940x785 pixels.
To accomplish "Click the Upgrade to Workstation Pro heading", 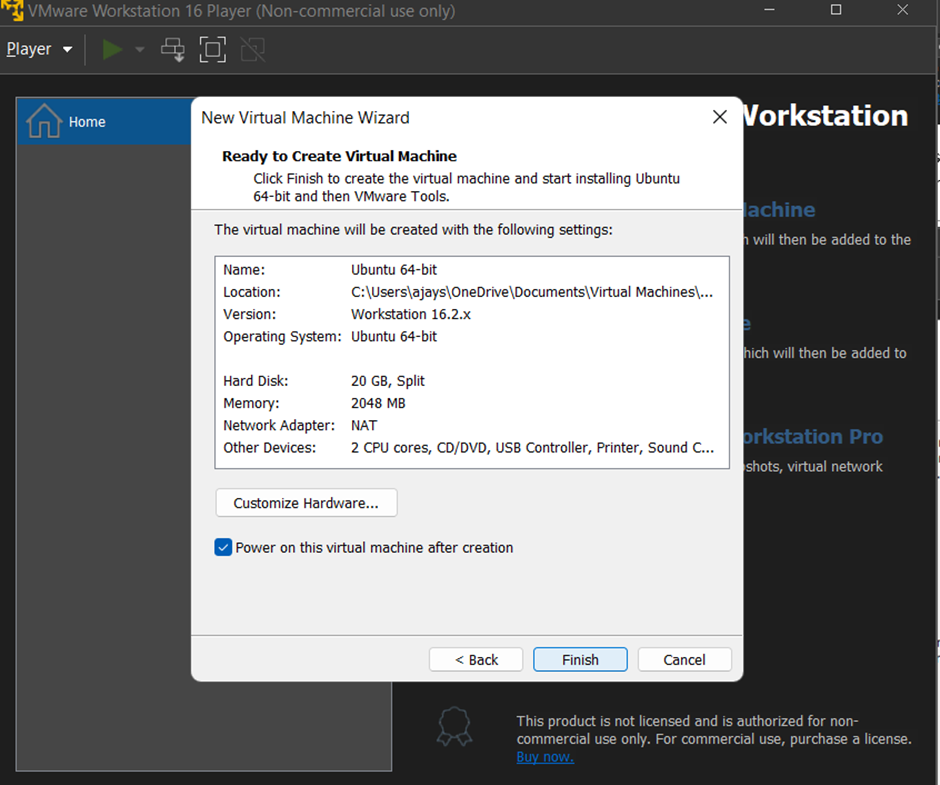I will [x=812, y=436].
